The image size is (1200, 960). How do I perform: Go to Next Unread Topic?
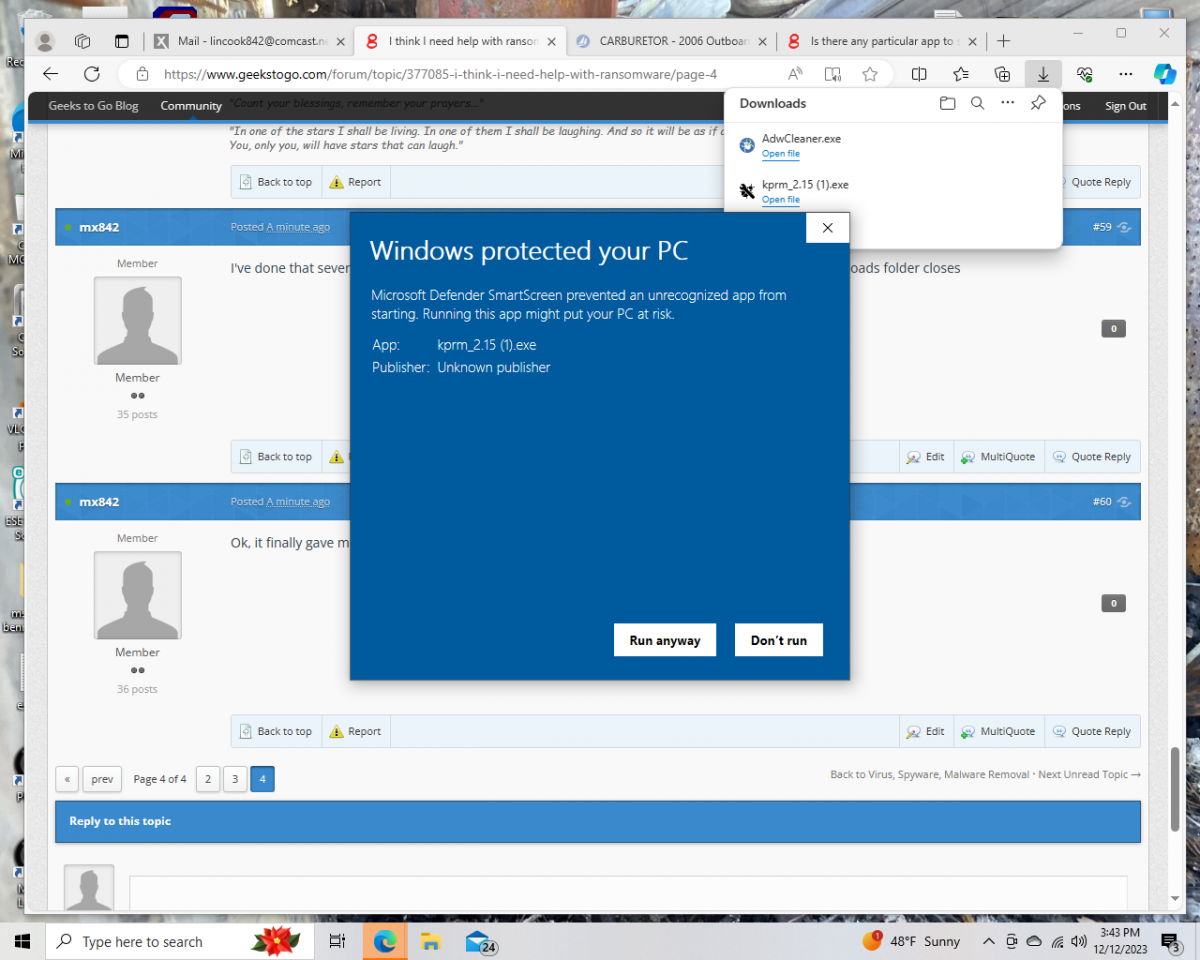(x=1089, y=775)
